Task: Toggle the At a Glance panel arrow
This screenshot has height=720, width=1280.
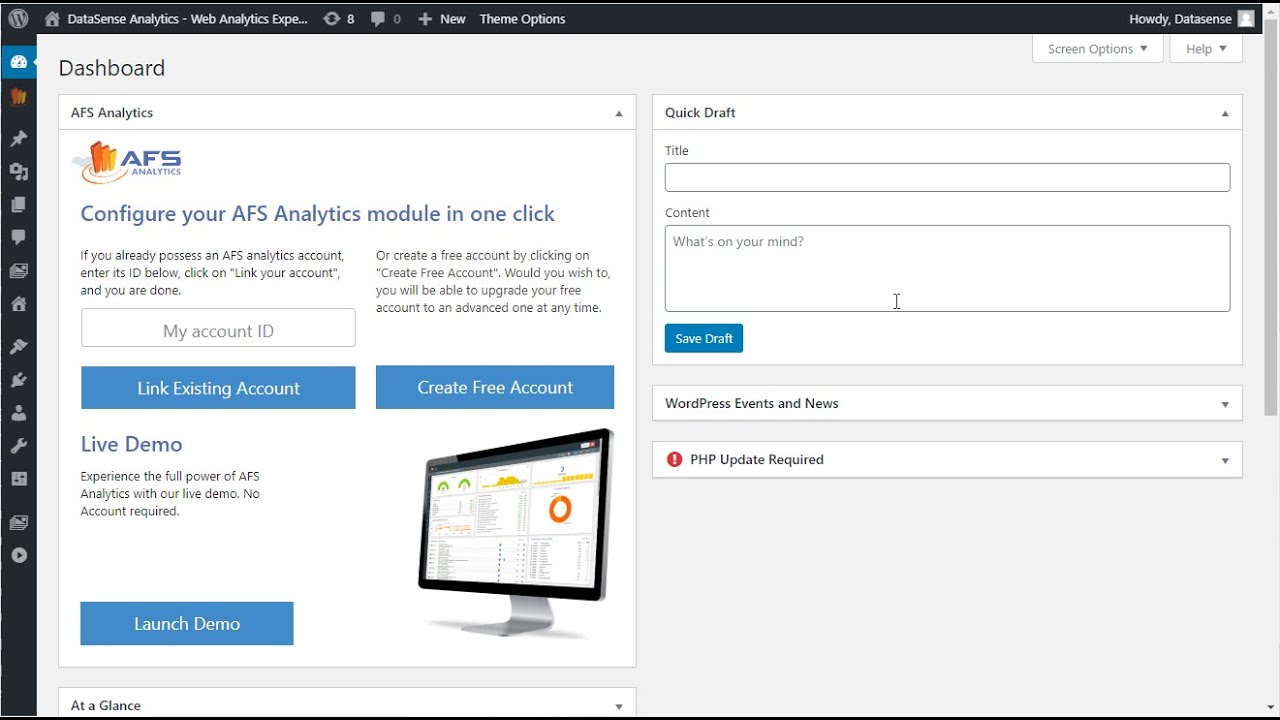Action: pos(618,706)
